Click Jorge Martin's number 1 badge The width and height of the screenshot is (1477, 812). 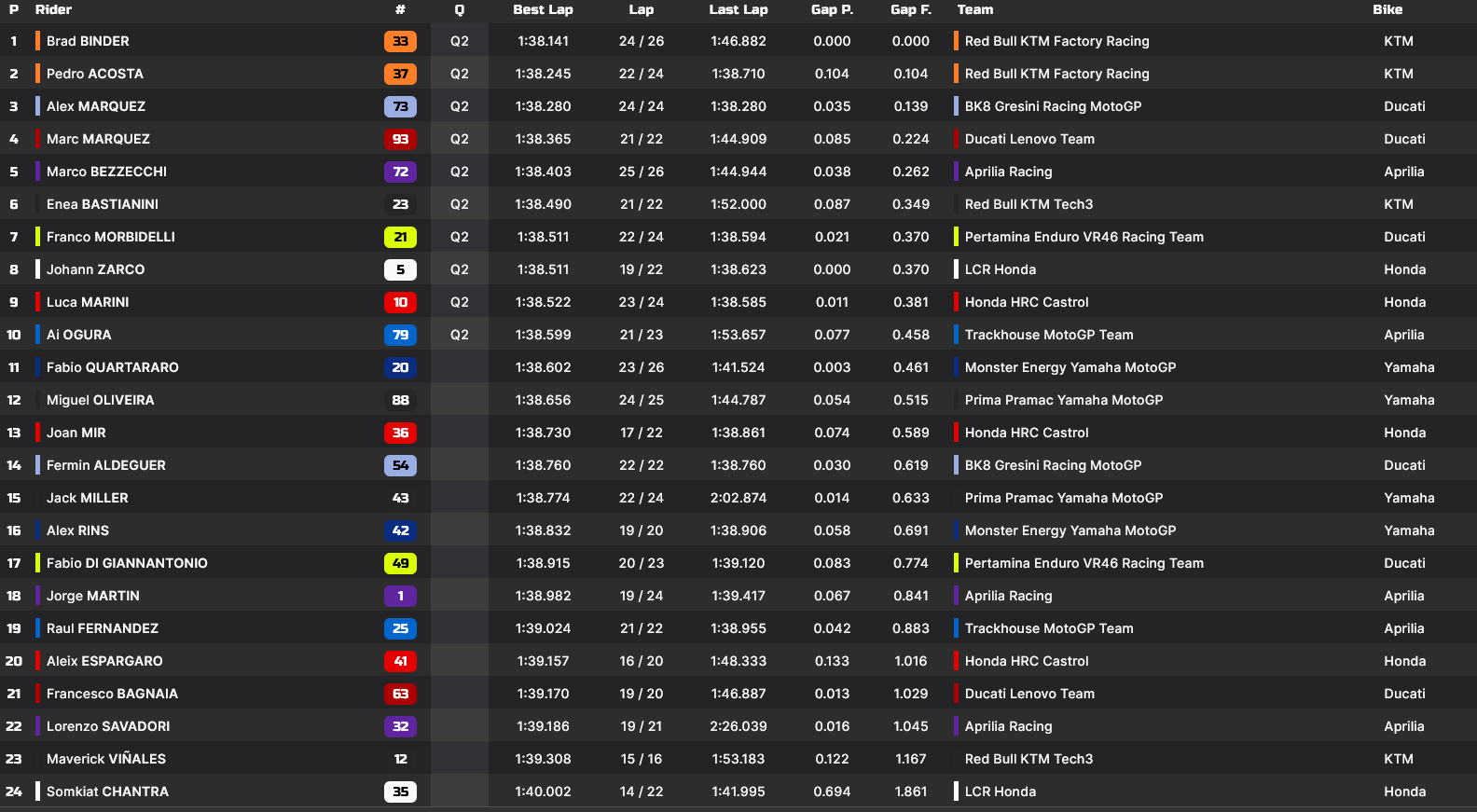[x=400, y=596]
